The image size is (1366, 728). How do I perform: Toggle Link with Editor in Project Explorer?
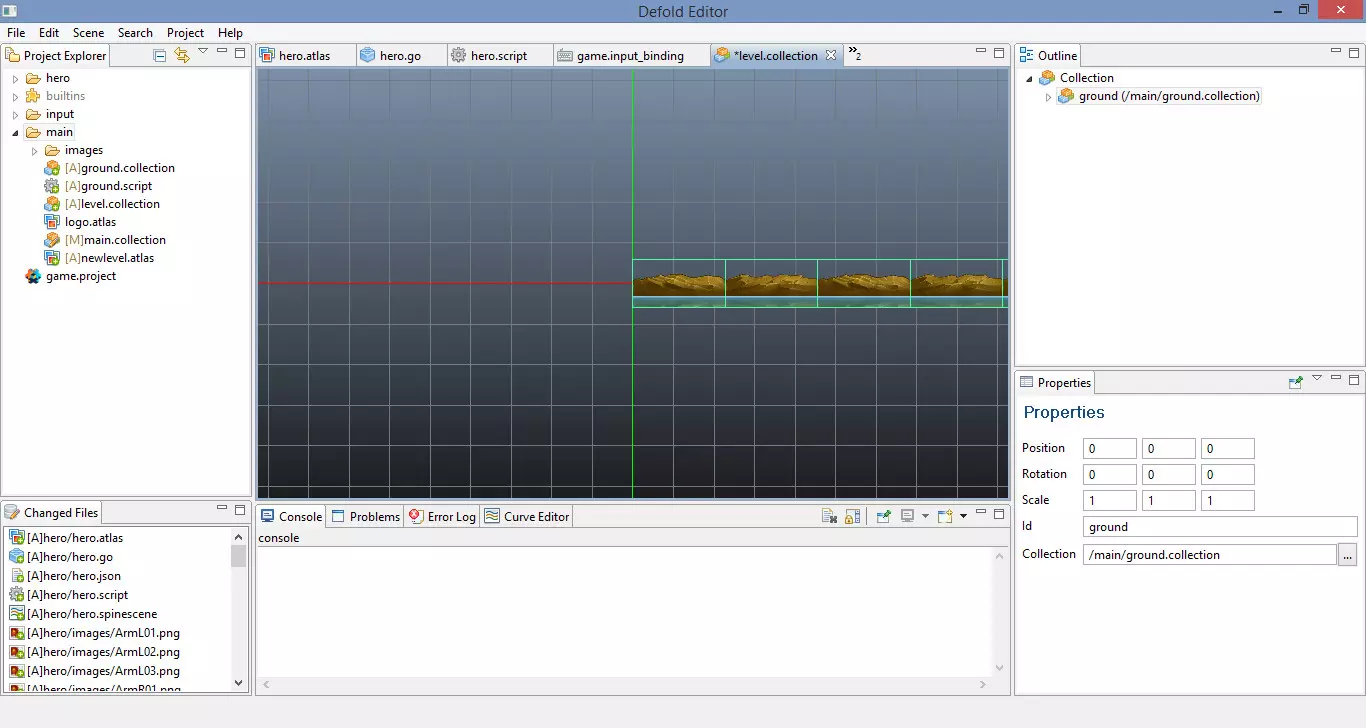181,56
